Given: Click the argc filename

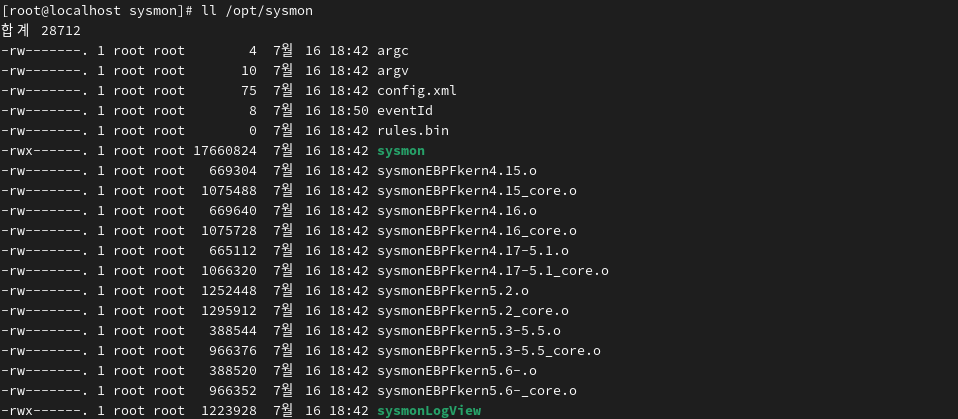Looking at the screenshot, I should tap(393, 51).
